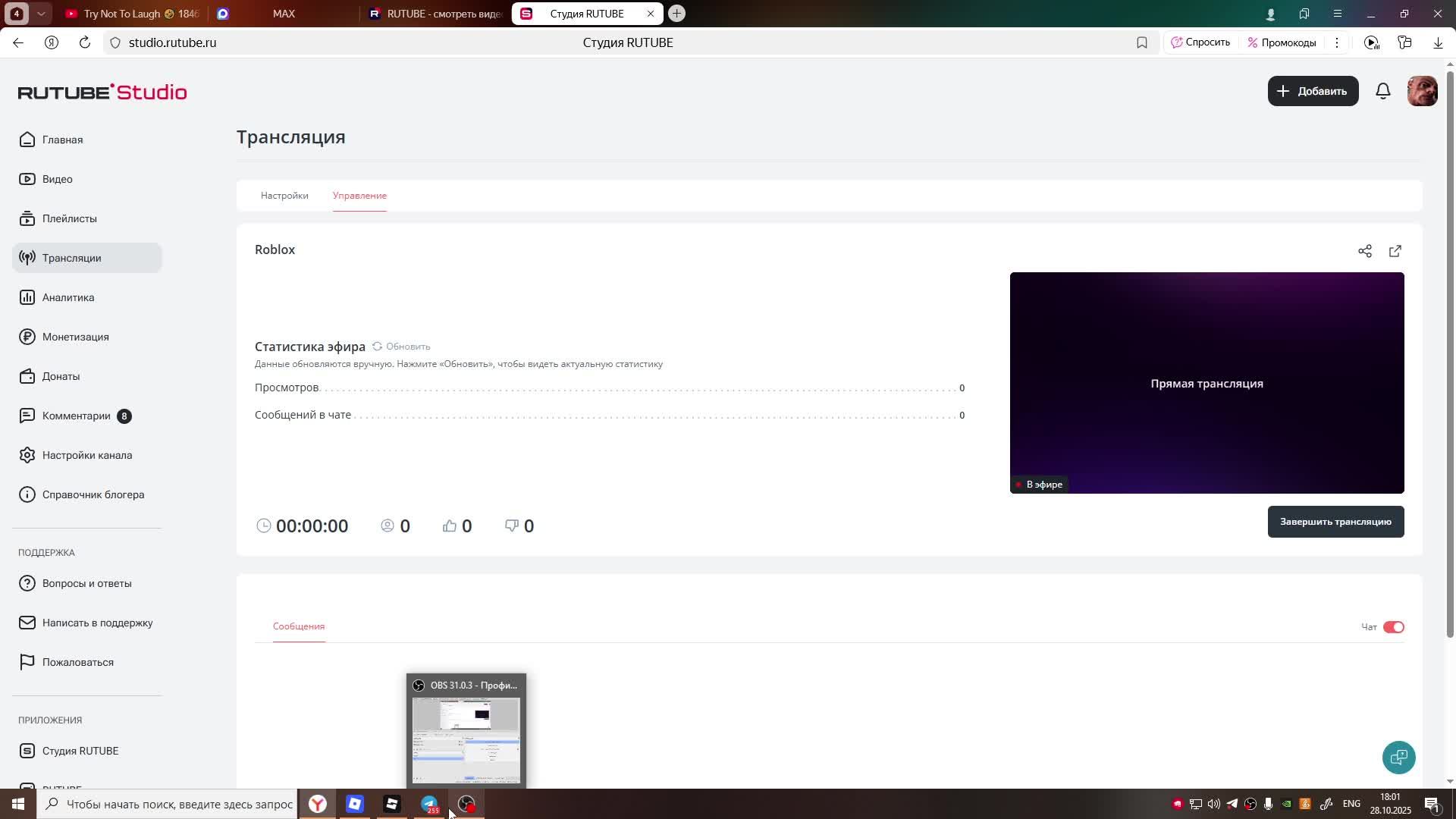Open the browser tab groups dropdown arrow
This screenshot has height=819, width=1456.
tap(41, 14)
